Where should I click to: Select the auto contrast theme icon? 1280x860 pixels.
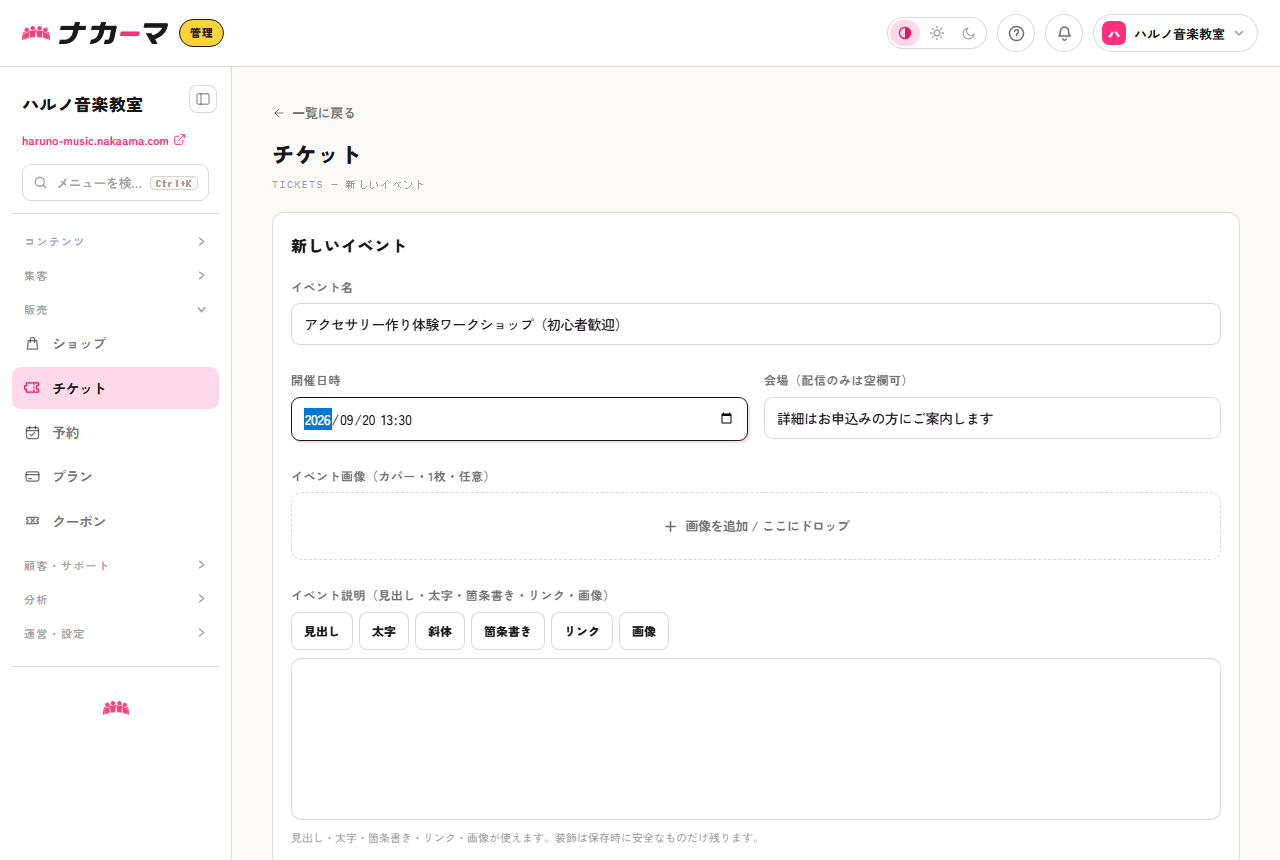pyautogui.click(x=905, y=33)
